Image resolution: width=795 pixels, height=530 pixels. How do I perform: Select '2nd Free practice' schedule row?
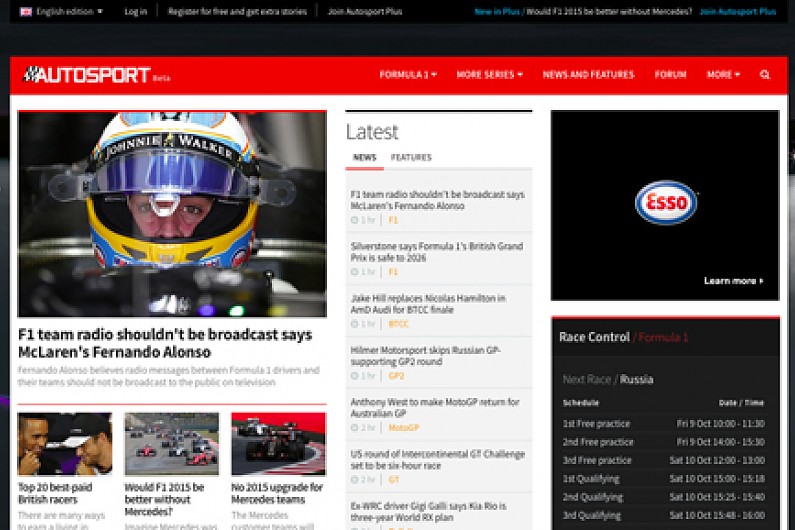(x=664, y=442)
